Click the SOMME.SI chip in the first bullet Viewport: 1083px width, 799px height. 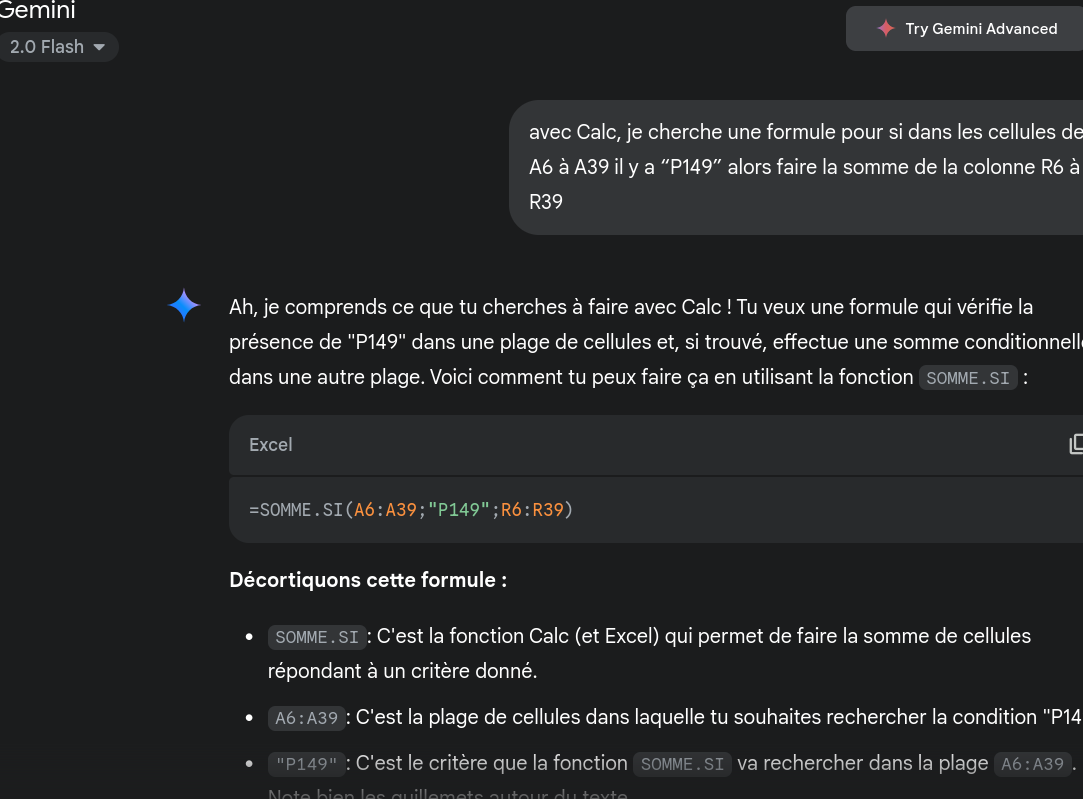click(x=317, y=637)
